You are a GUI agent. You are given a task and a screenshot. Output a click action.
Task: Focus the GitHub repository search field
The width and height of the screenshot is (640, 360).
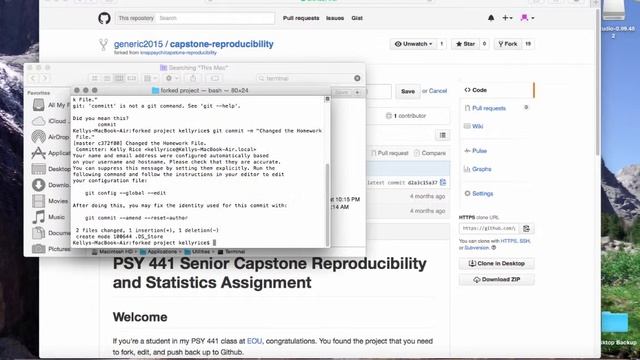[x=216, y=18]
